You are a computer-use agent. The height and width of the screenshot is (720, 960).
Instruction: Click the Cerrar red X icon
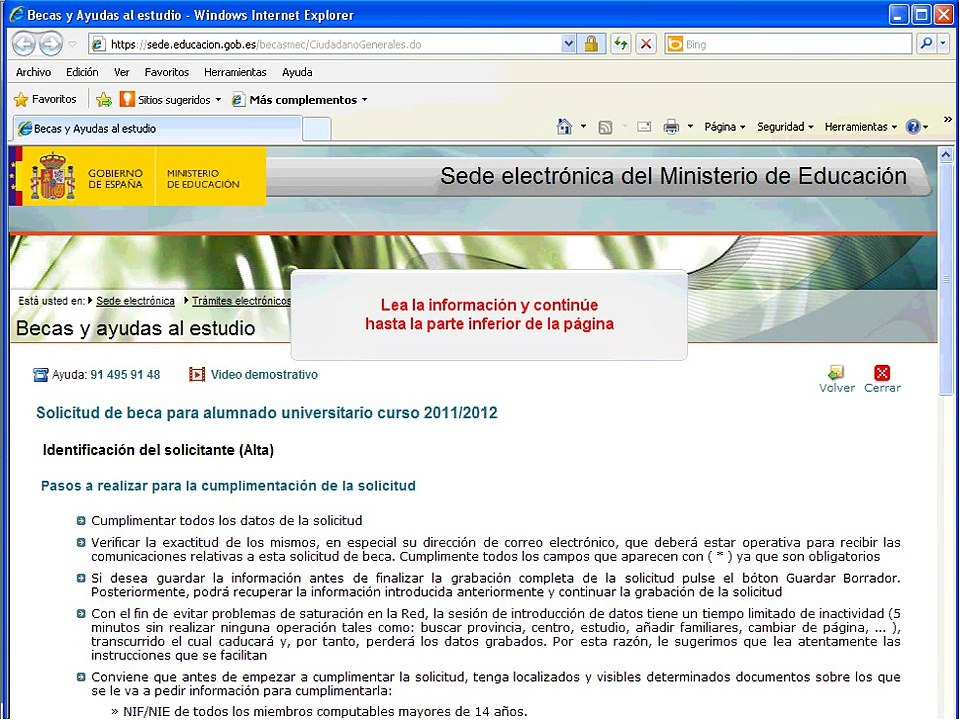(882, 372)
